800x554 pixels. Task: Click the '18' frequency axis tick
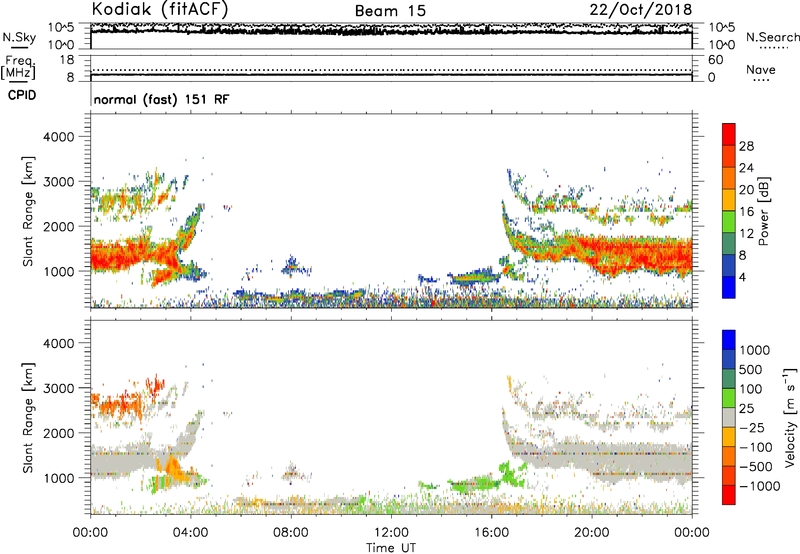(x=67, y=60)
